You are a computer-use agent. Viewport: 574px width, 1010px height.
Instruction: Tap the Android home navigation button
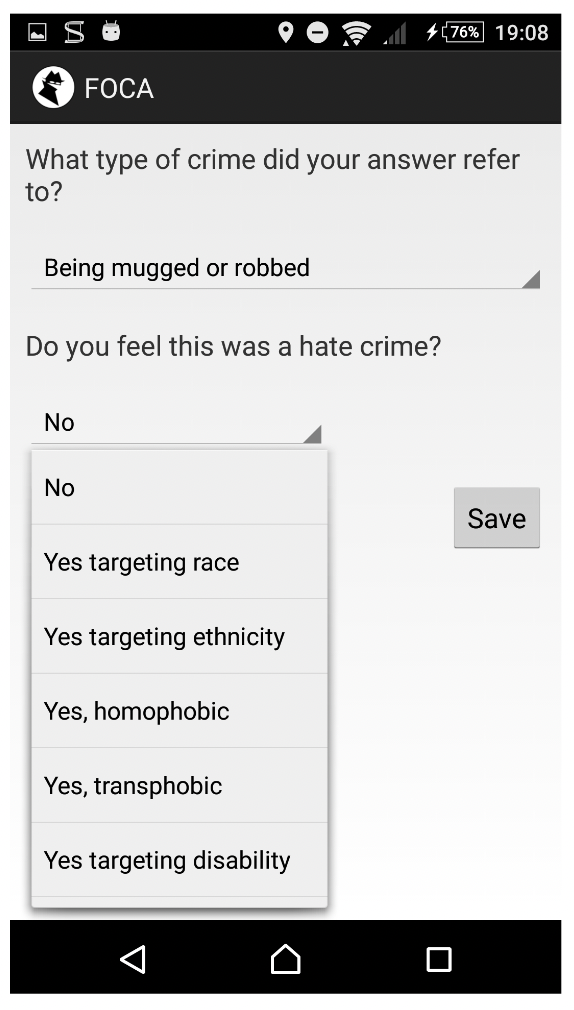pos(285,959)
